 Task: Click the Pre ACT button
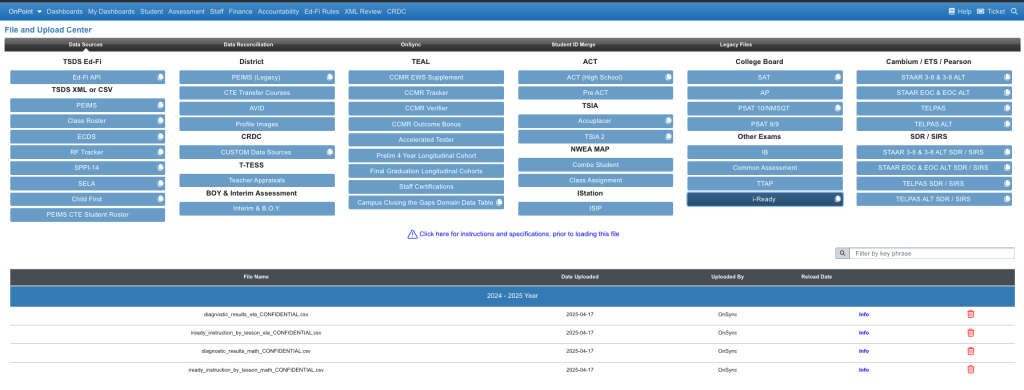595,93
